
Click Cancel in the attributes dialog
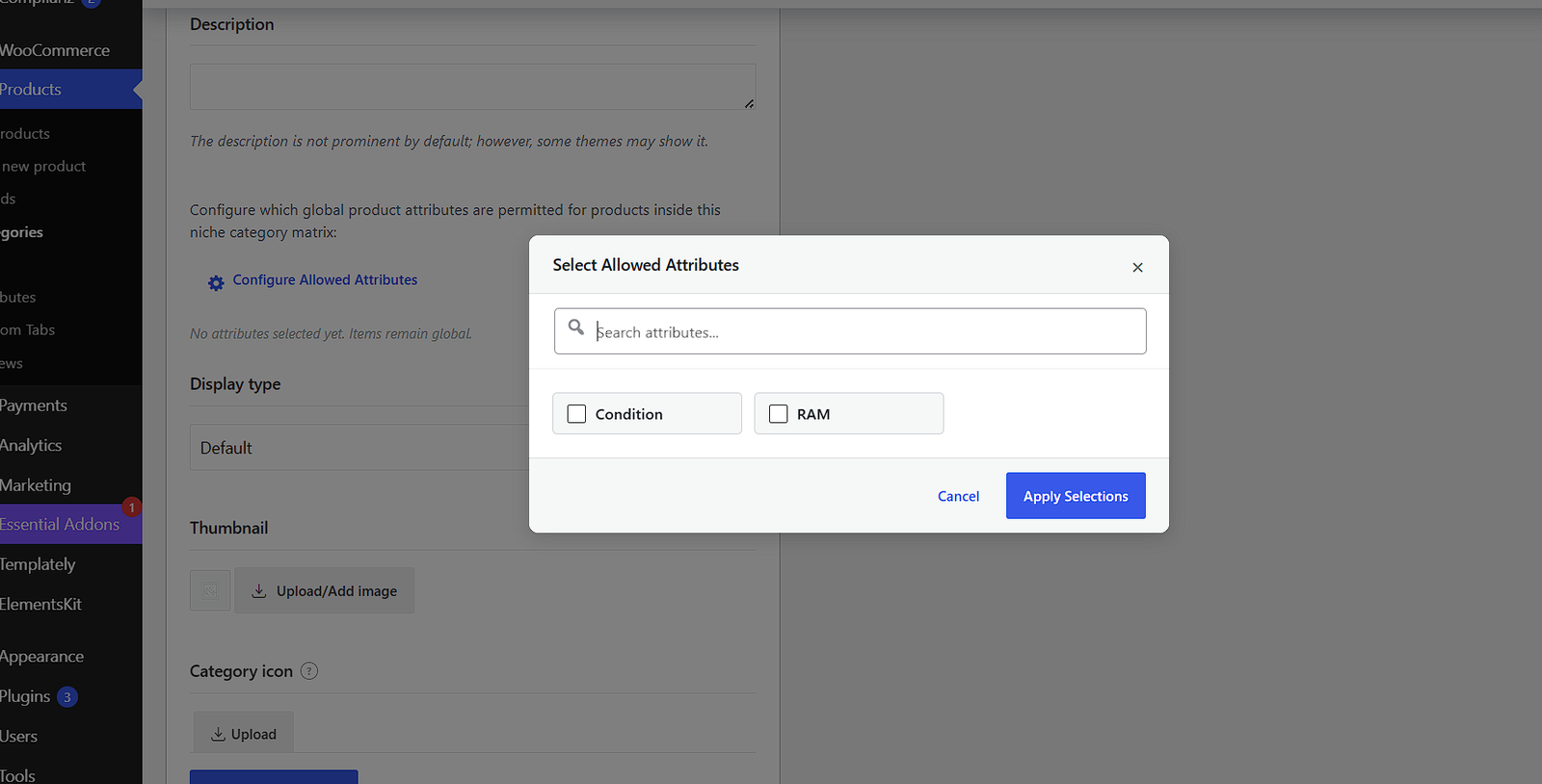tap(958, 496)
